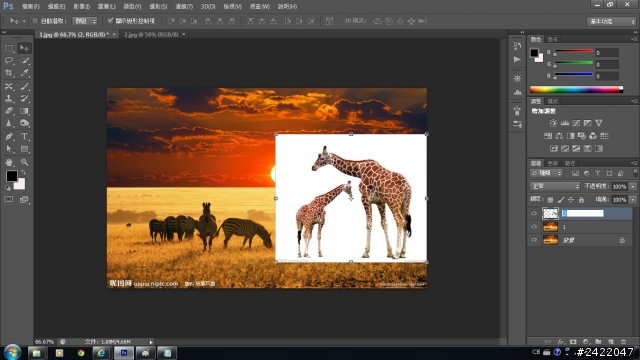Add a Levels adjustment
Viewport: 640px width, 360px height.
pos(565,123)
